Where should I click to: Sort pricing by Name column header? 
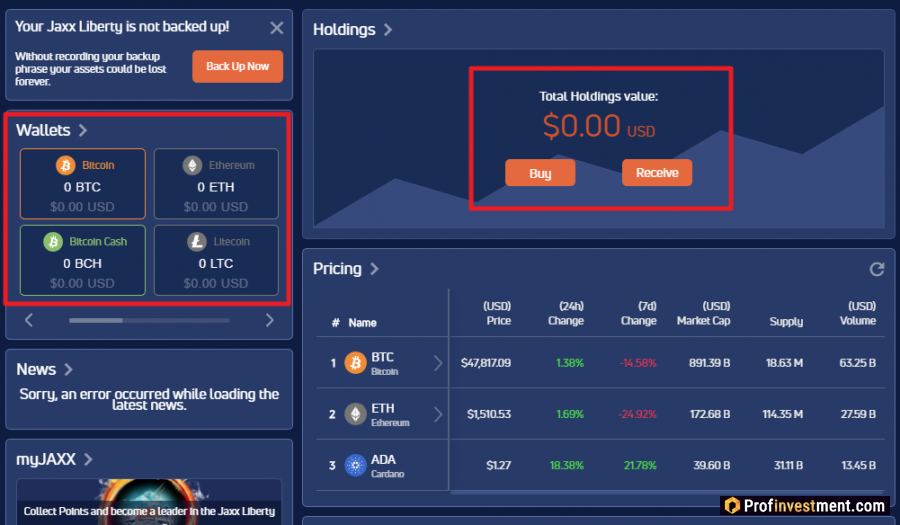point(362,323)
